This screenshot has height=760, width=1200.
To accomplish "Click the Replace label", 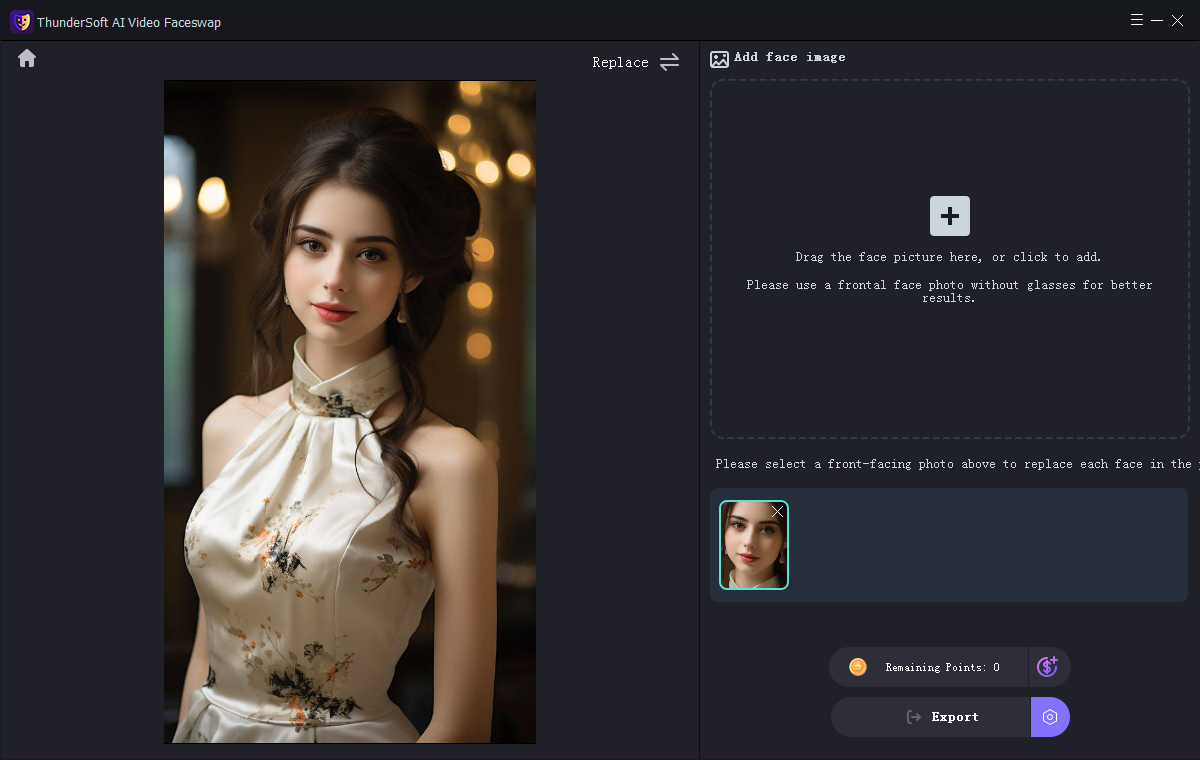I will [x=620, y=62].
